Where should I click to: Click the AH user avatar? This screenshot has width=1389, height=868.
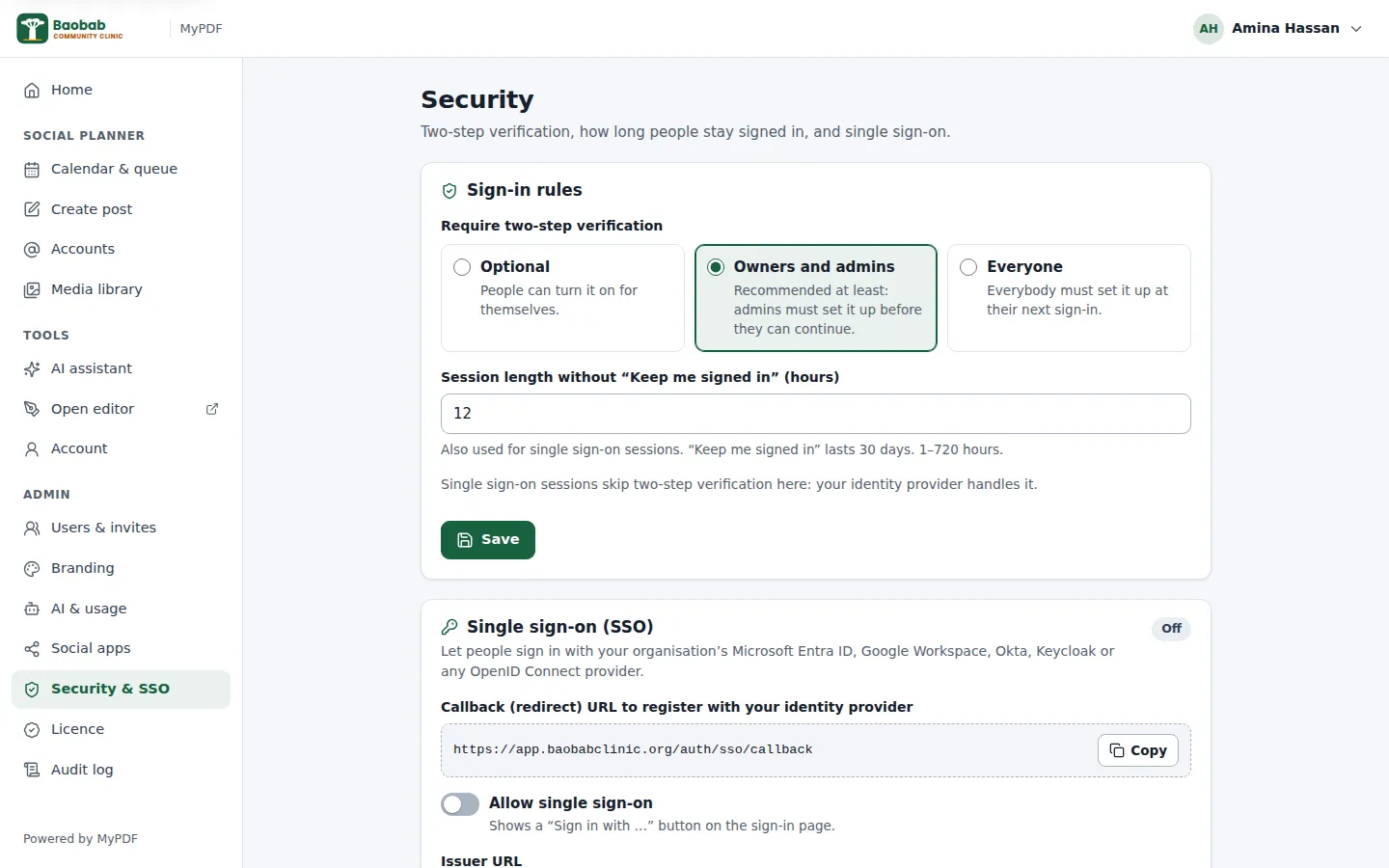[1209, 29]
